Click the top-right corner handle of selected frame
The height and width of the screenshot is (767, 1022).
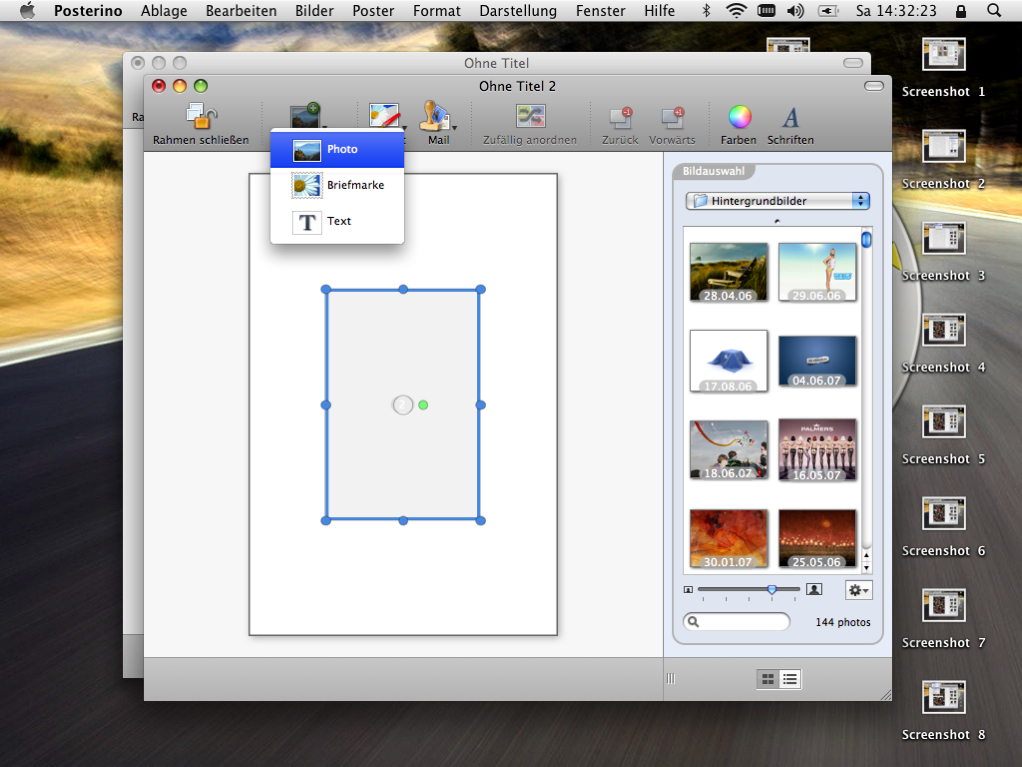pos(480,289)
